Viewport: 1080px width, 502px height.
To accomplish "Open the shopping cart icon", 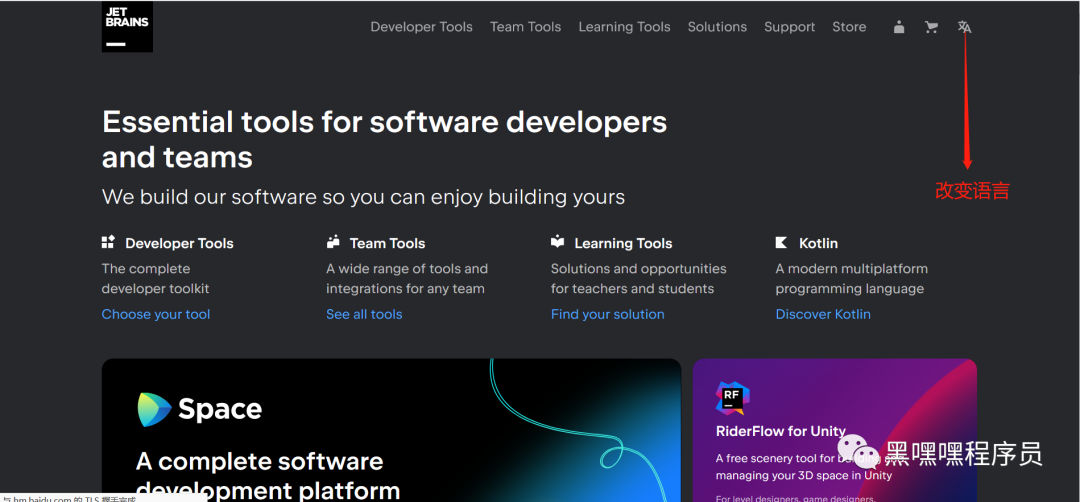I will 931,27.
